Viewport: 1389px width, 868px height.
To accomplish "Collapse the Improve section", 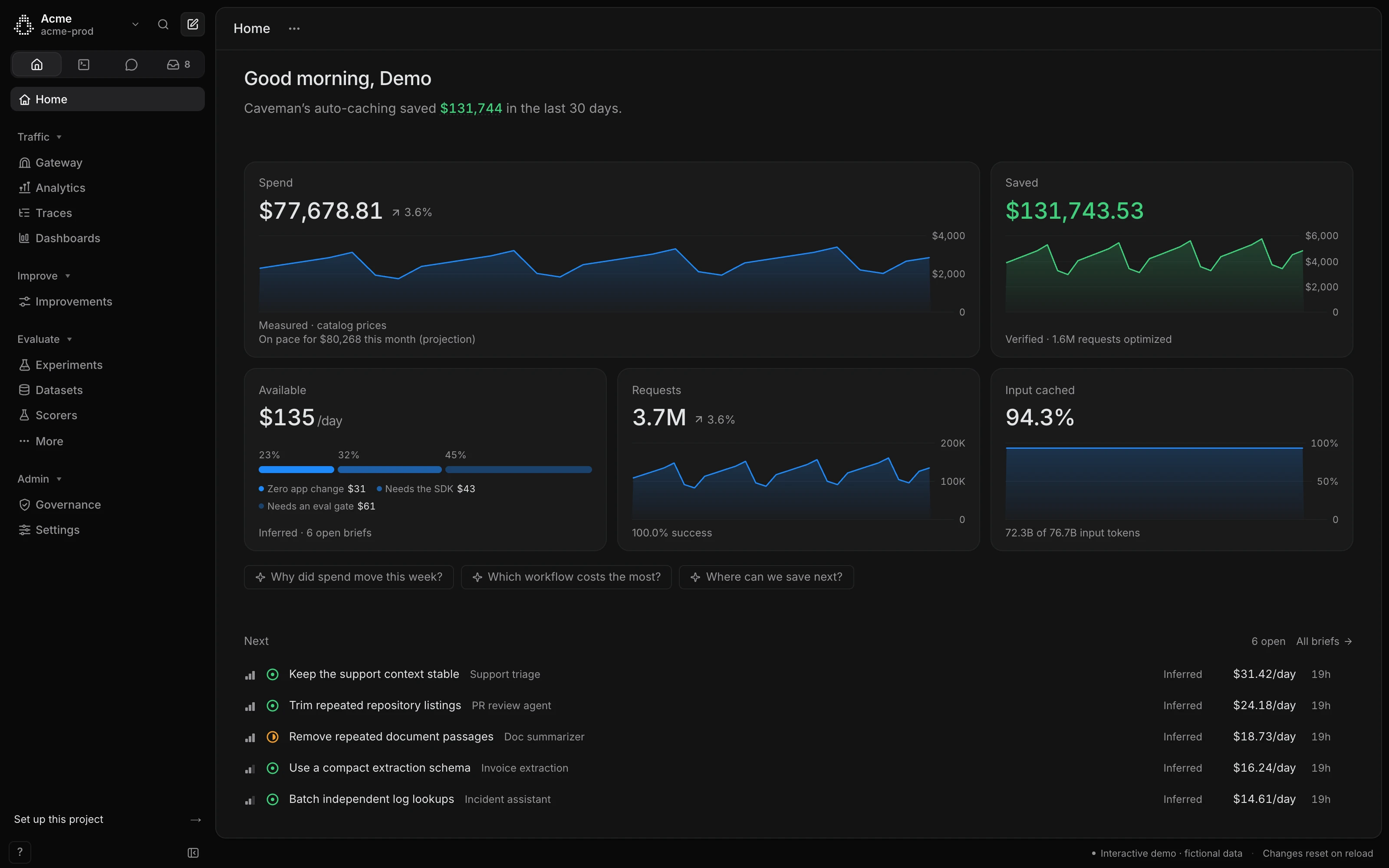I will tap(43, 276).
